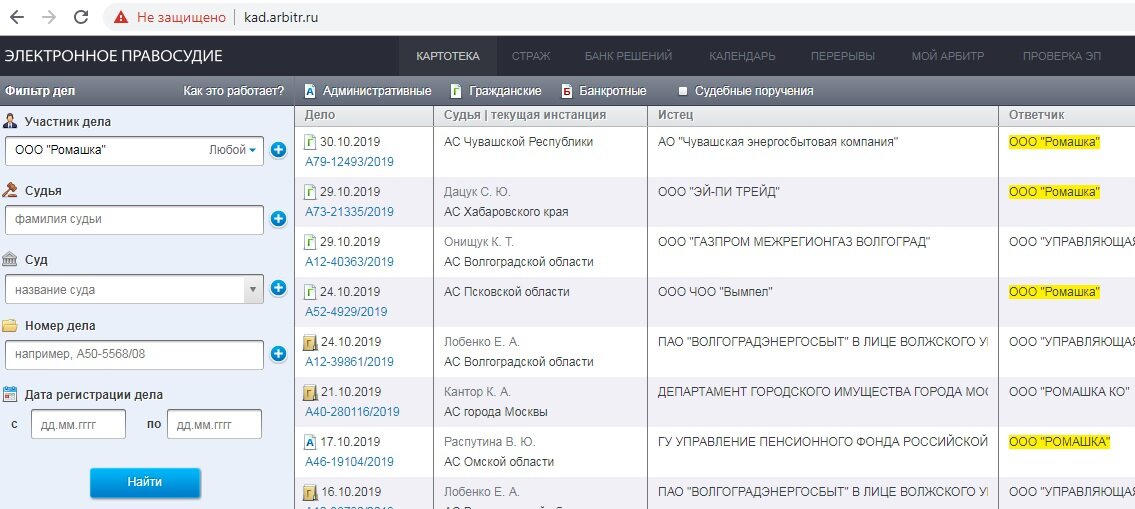Click the gavel icon next to Судья
Image resolution: width=1135 pixels, height=509 pixels.
(10, 190)
